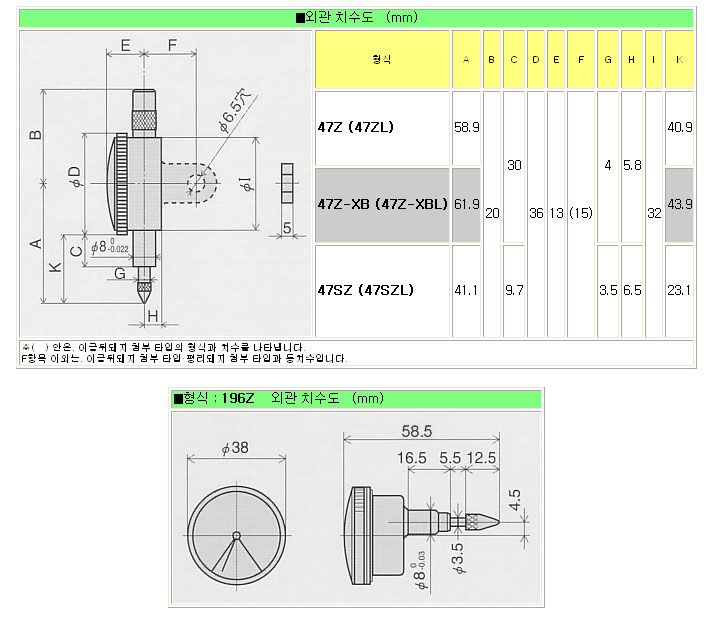Click the black square bullet before 외관 치수도
The width and height of the screenshot is (712, 625).
click(300, 18)
